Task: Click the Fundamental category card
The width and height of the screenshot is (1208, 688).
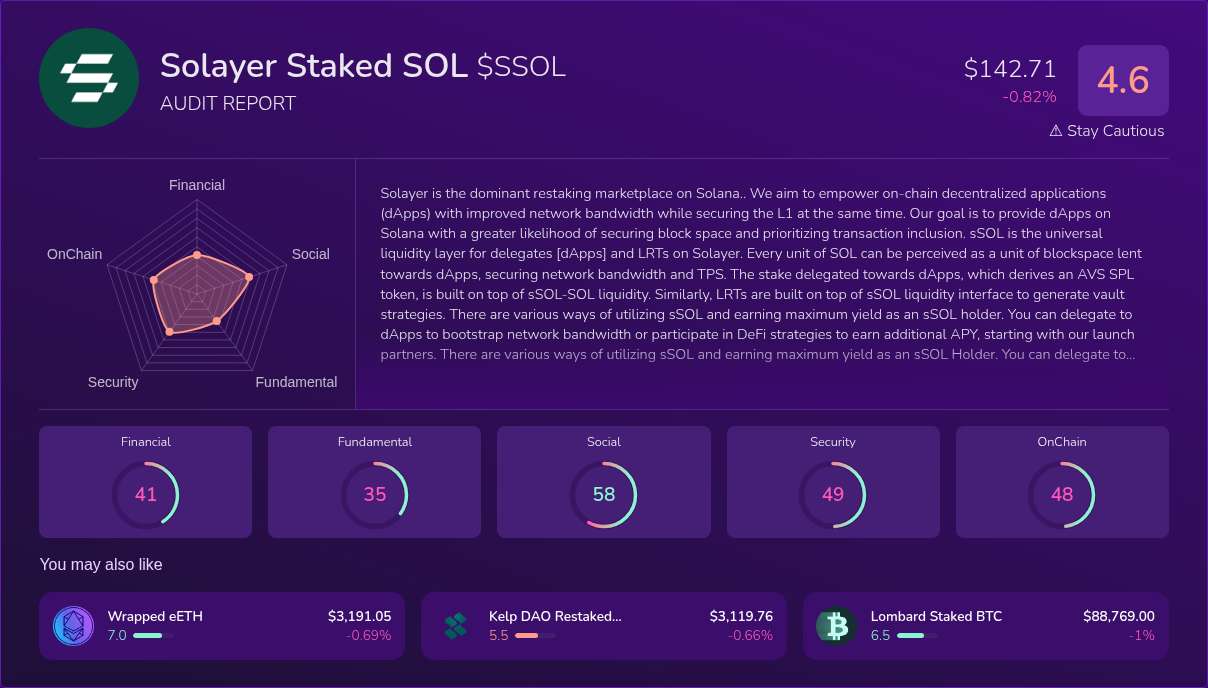Action: (375, 481)
